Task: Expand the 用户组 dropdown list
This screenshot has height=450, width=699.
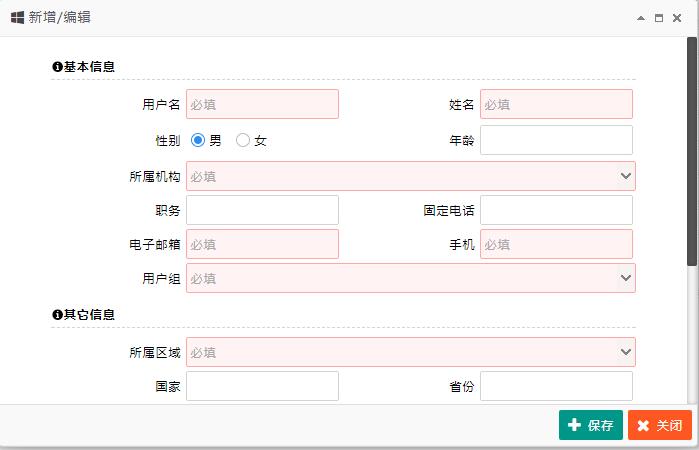Action: (411, 278)
